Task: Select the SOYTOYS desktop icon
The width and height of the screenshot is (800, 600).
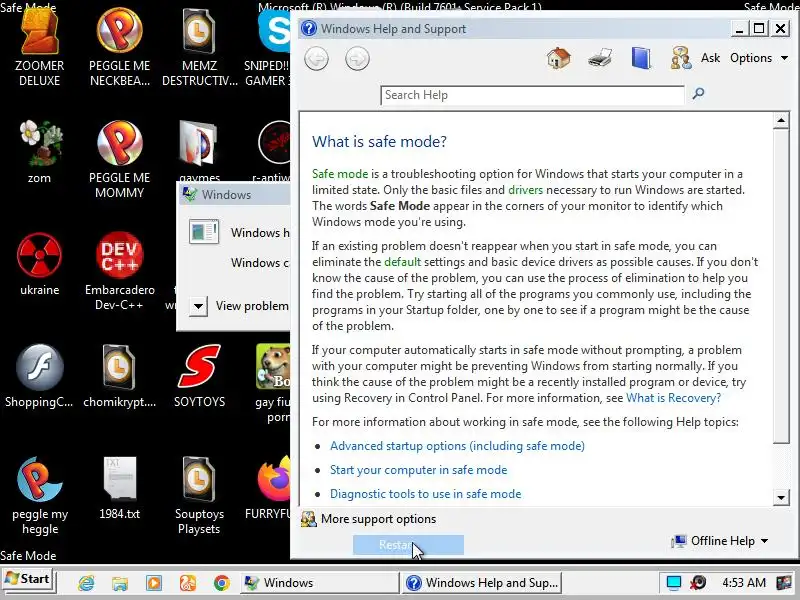Action: pos(199,377)
